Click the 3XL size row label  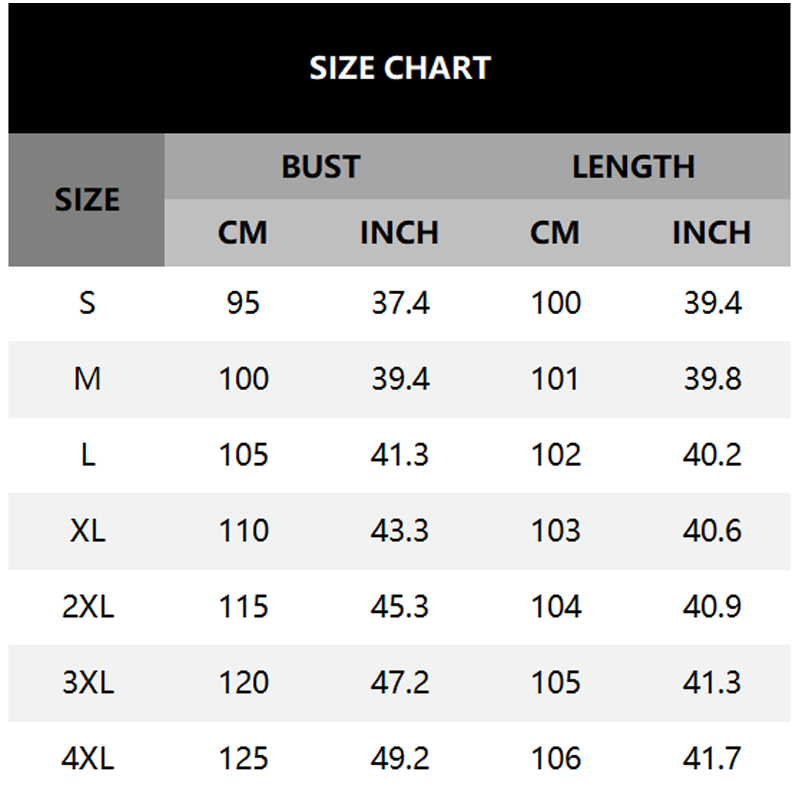pyautogui.click(x=87, y=683)
